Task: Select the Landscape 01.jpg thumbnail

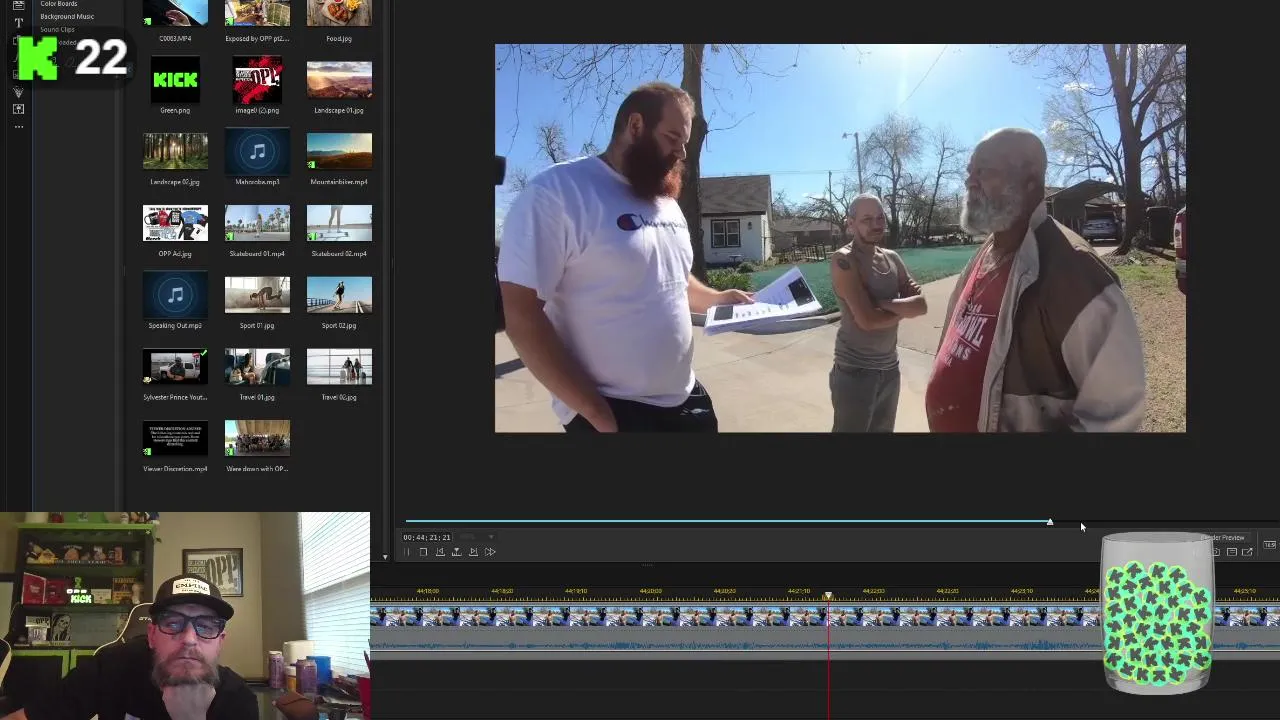Action: (x=339, y=79)
